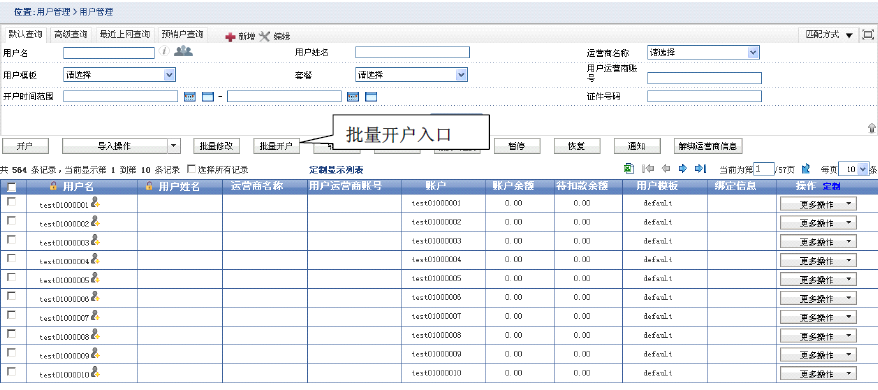Switch to the 最近上网查询 tab
This screenshot has height=390, width=878.
(x=124, y=34)
